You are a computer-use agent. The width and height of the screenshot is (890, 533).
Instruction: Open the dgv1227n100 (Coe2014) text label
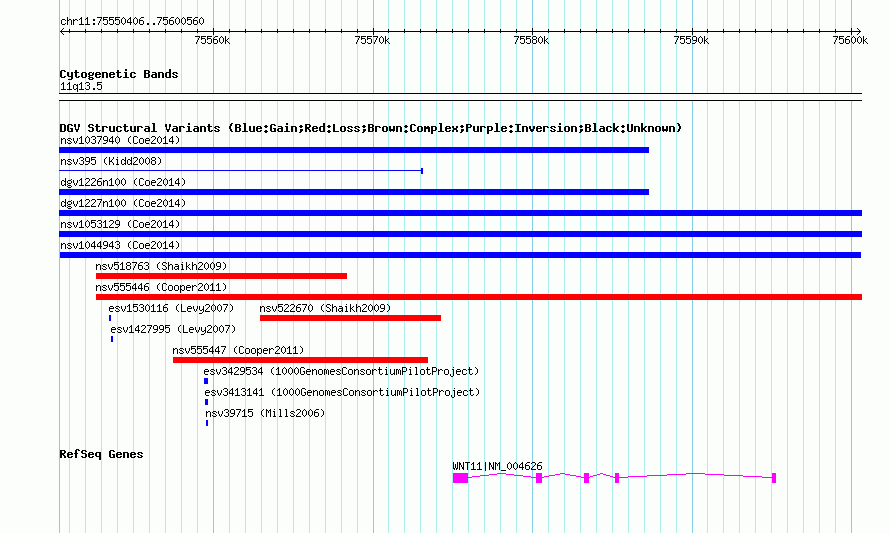(x=123, y=203)
